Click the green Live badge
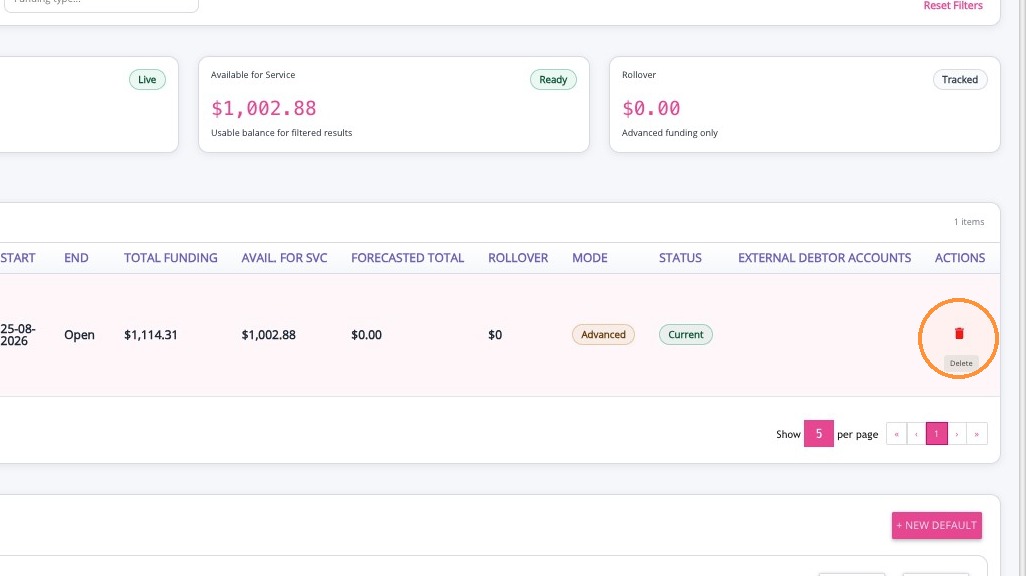This screenshot has height=576, width=1033. (147, 80)
